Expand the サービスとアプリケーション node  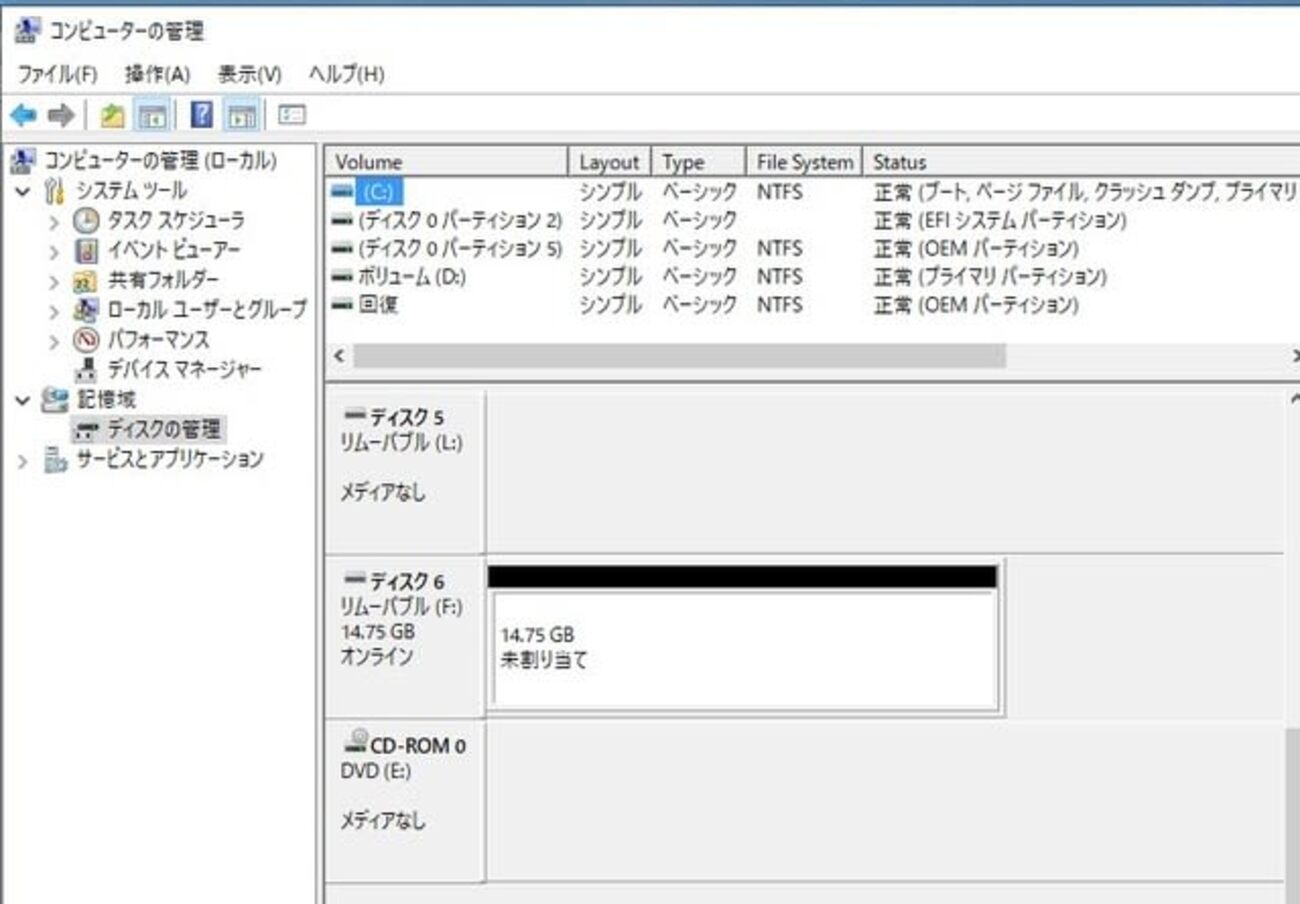(24, 461)
